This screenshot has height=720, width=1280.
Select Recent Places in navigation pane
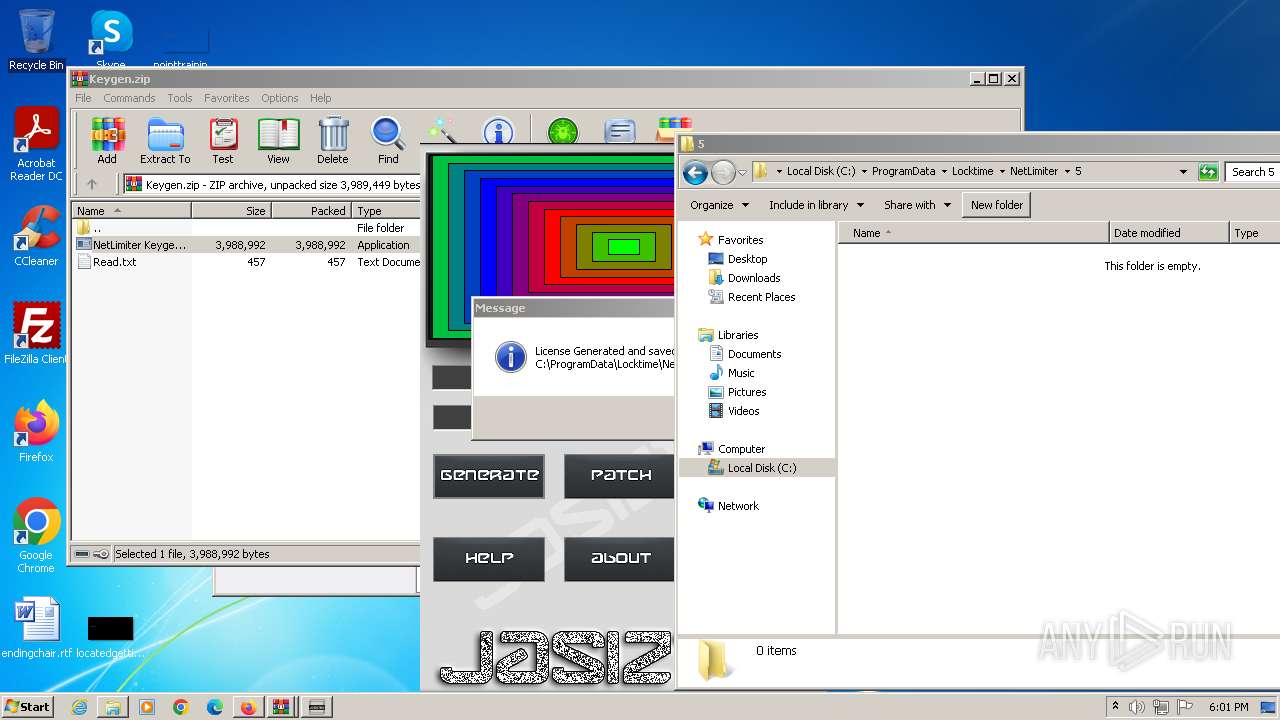point(761,297)
